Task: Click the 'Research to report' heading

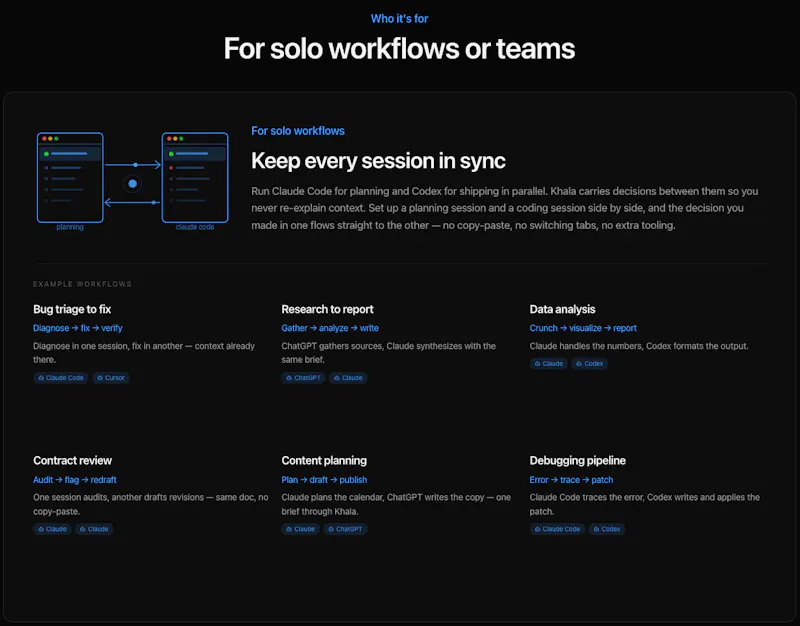Action: coord(328,309)
